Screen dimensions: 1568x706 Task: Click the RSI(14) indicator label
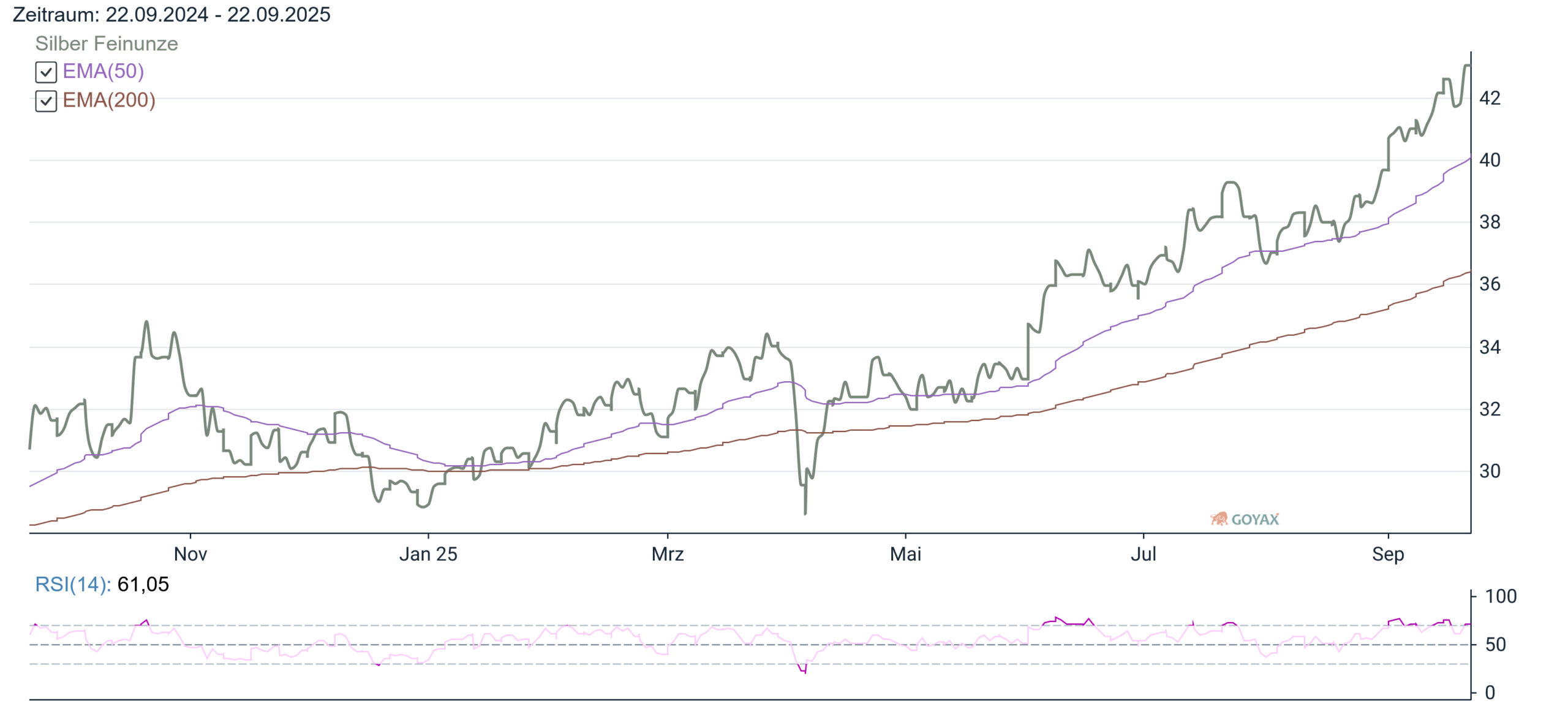point(73,584)
